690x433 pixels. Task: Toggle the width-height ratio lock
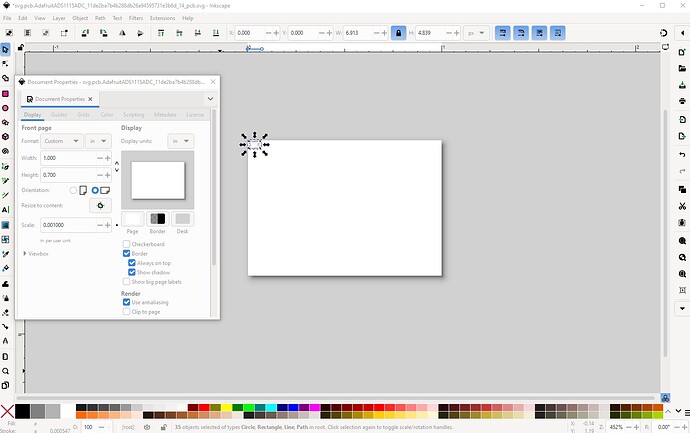click(x=398, y=33)
